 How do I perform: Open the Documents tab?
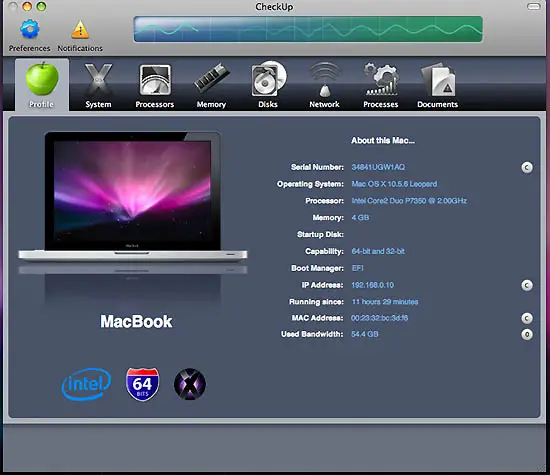pyautogui.click(x=437, y=85)
